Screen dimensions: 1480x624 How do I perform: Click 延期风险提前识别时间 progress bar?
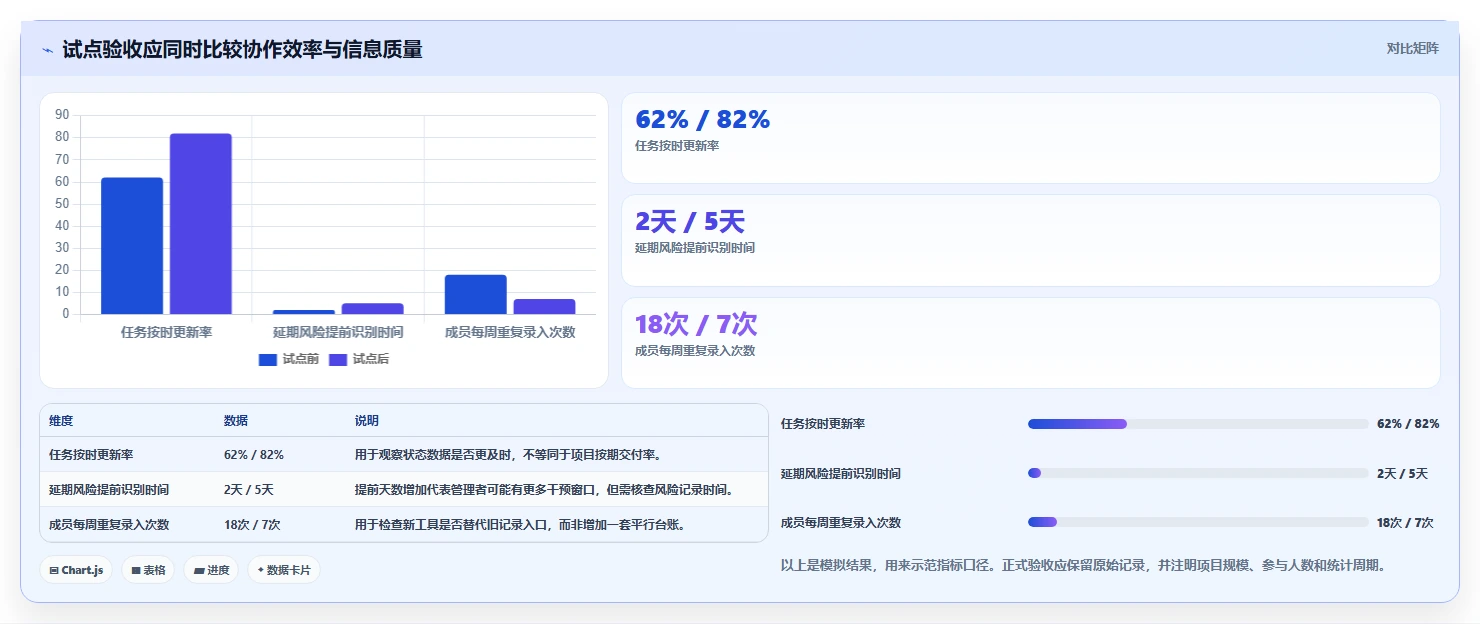tap(1198, 473)
